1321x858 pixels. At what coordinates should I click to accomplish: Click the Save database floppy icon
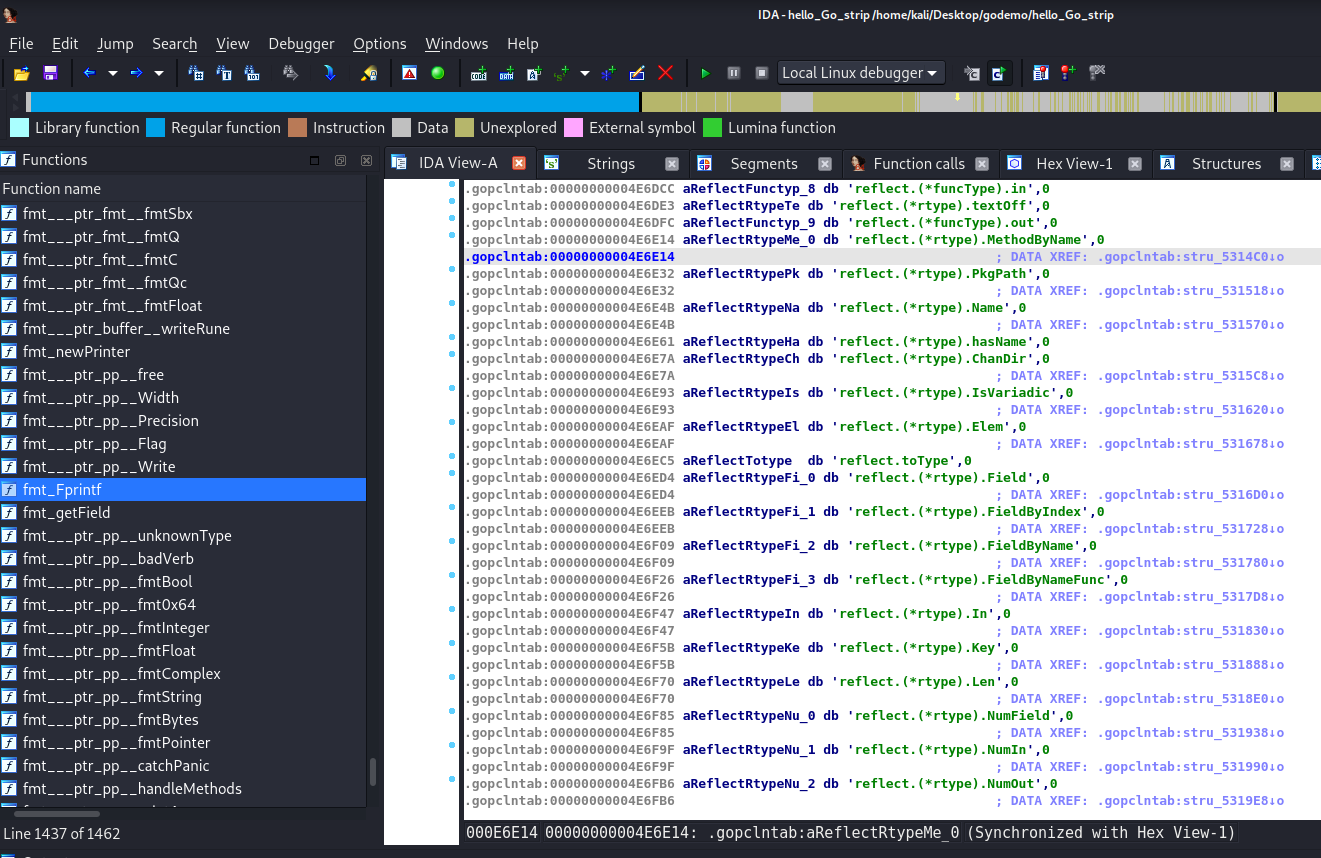tap(50, 73)
